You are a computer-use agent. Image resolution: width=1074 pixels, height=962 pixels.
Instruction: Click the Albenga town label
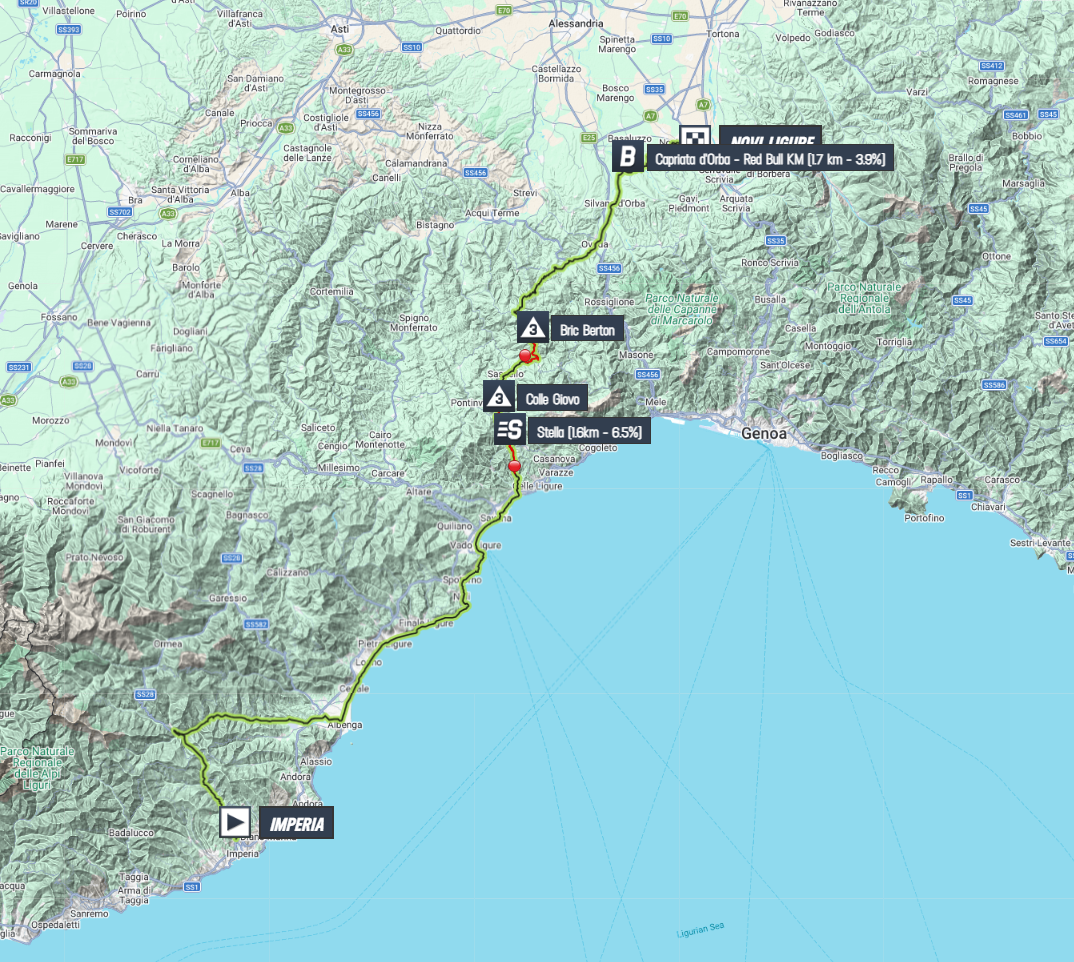point(345,725)
